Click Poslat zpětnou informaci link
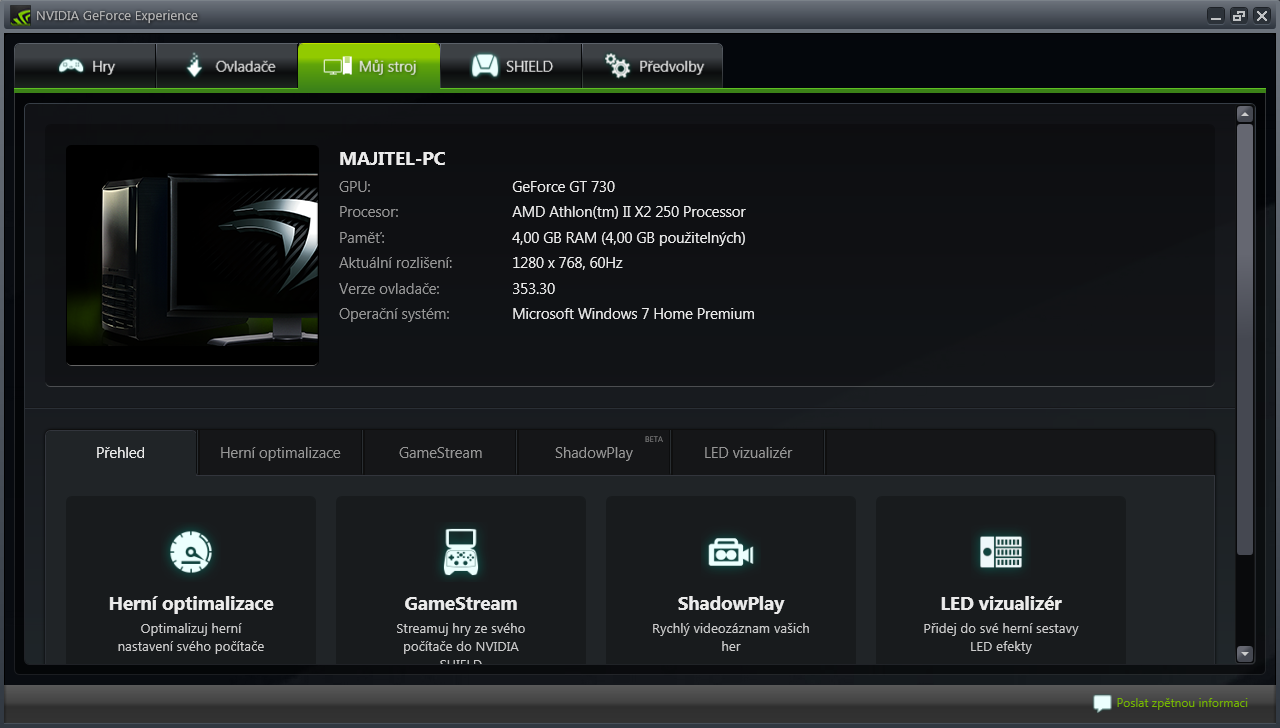The height and width of the screenshot is (728, 1280). click(1182, 703)
